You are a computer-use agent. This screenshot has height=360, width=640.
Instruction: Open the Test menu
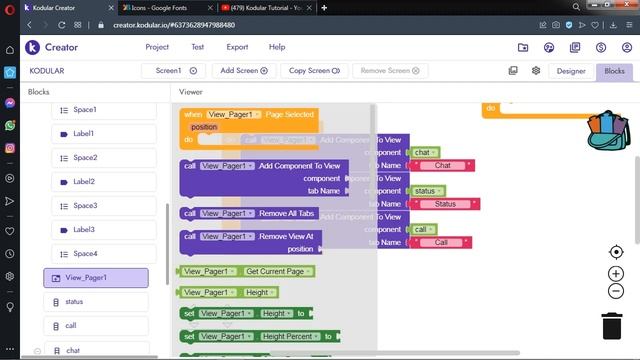click(198, 47)
